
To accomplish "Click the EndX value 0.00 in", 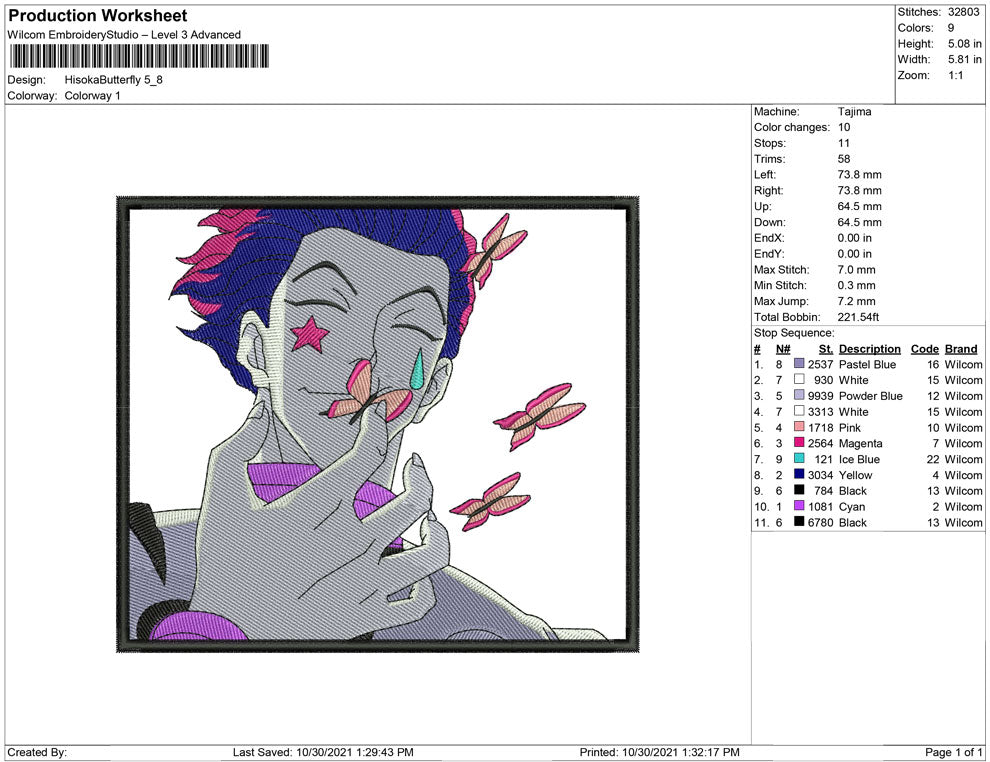I will pos(854,238).
